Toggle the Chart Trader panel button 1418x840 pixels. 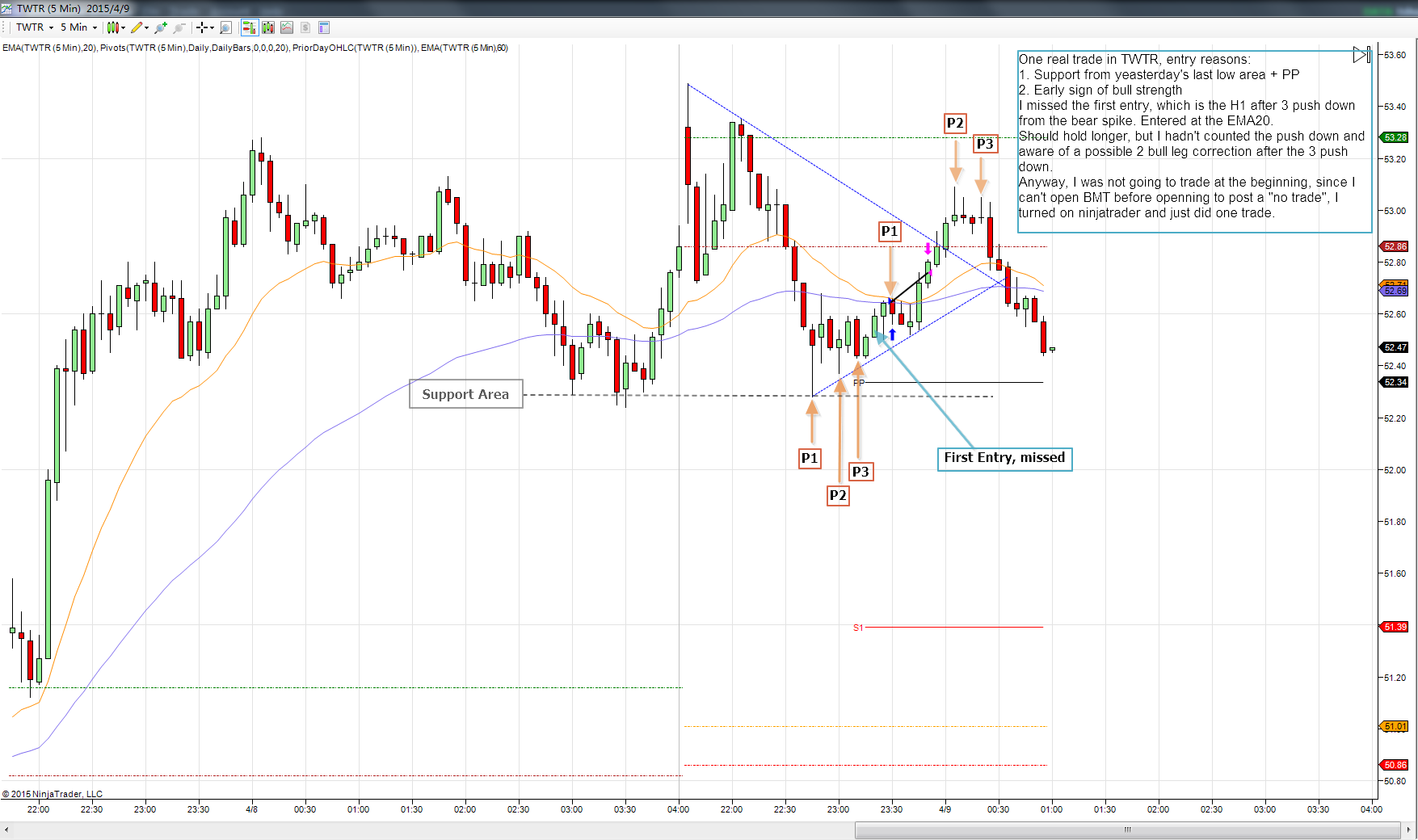pyautogui.click(x=250, y=27)
